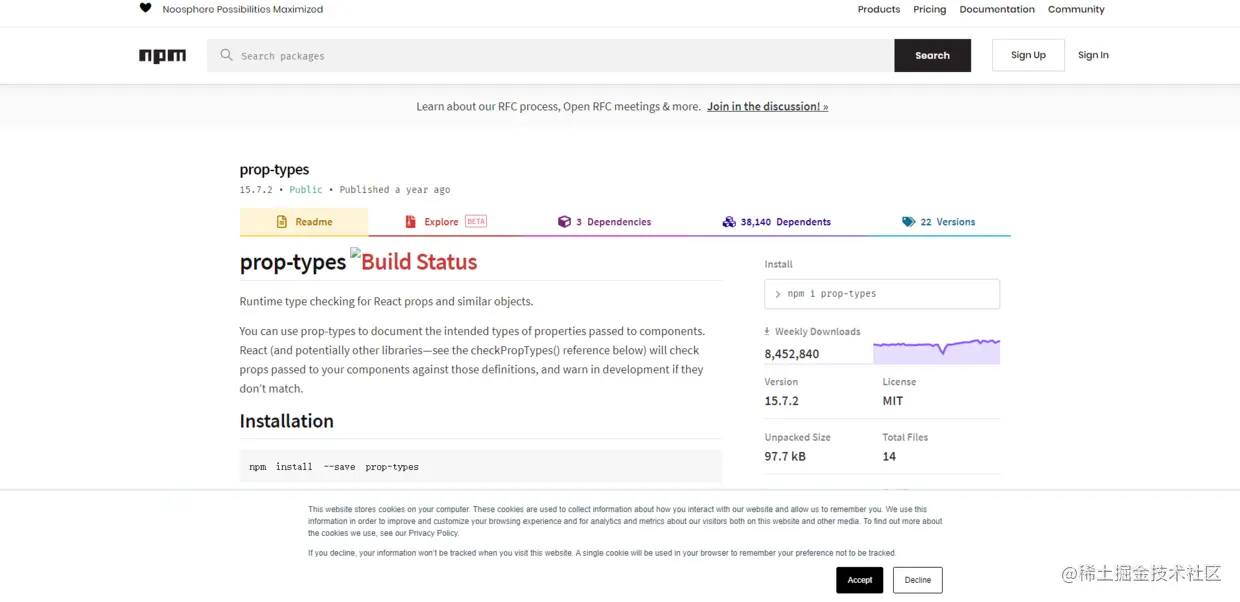Screen dimensions: 1240x602
Task: Follow the Join in the discussion link
Action: [767, 106]
